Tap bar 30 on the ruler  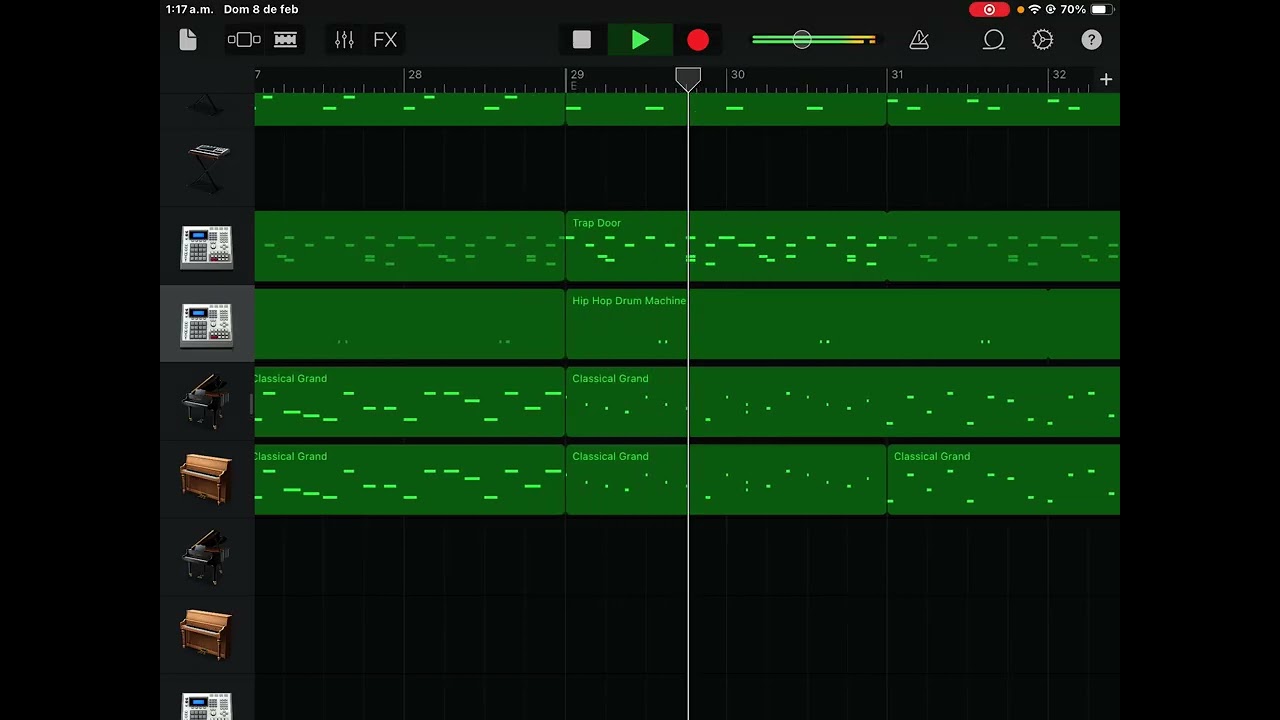click(x=737, y=75)
